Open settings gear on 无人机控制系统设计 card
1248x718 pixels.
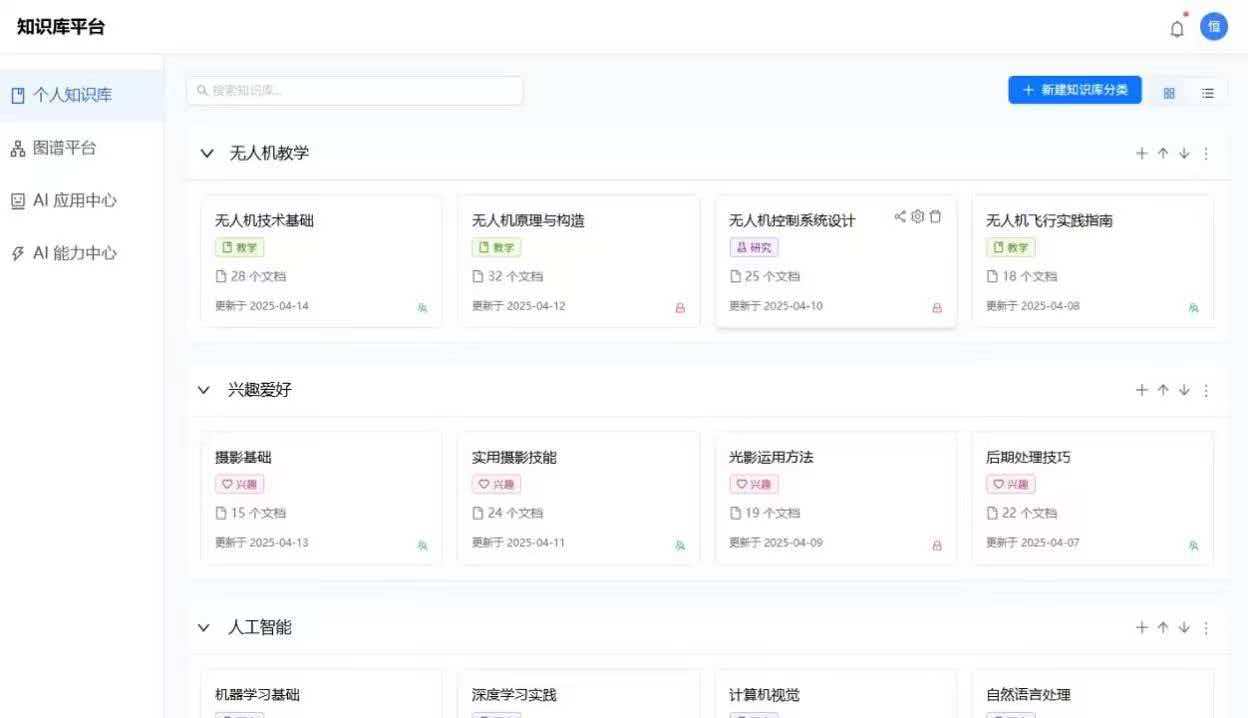[917, 217]
